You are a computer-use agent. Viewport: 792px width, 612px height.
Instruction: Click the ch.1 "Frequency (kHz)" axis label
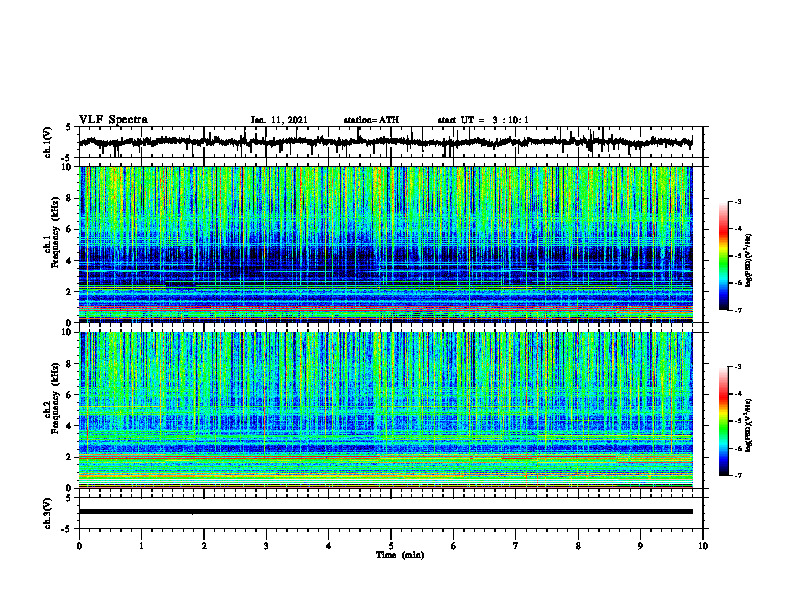55,232
